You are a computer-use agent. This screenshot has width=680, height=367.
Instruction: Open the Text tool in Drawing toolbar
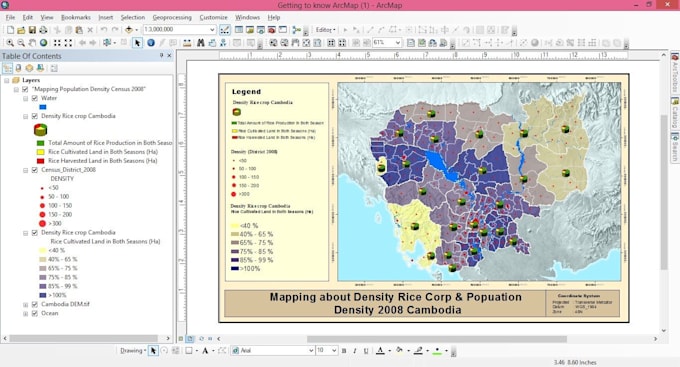click(205, 351)
